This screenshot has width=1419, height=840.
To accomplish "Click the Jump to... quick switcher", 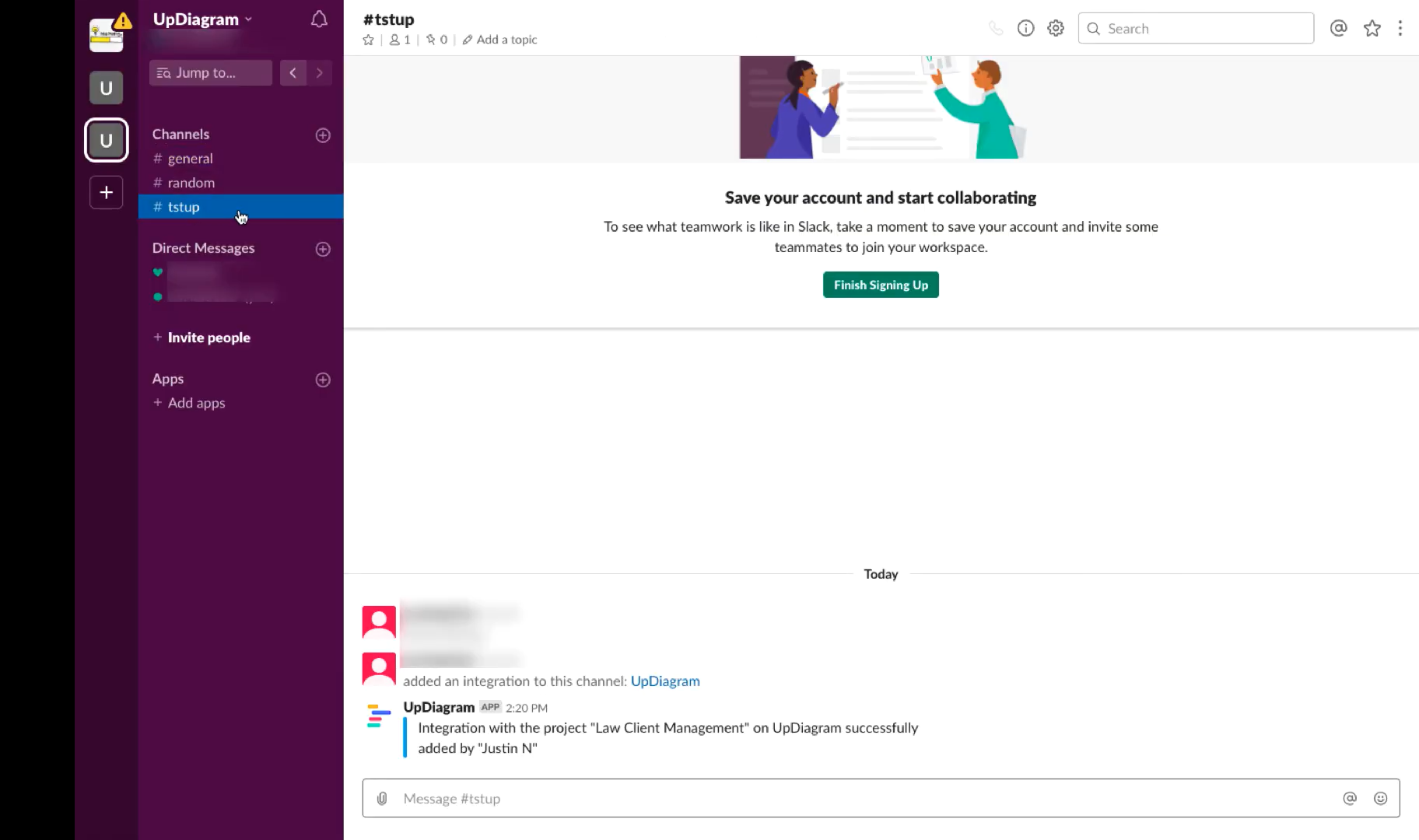I will coord(211,72).
